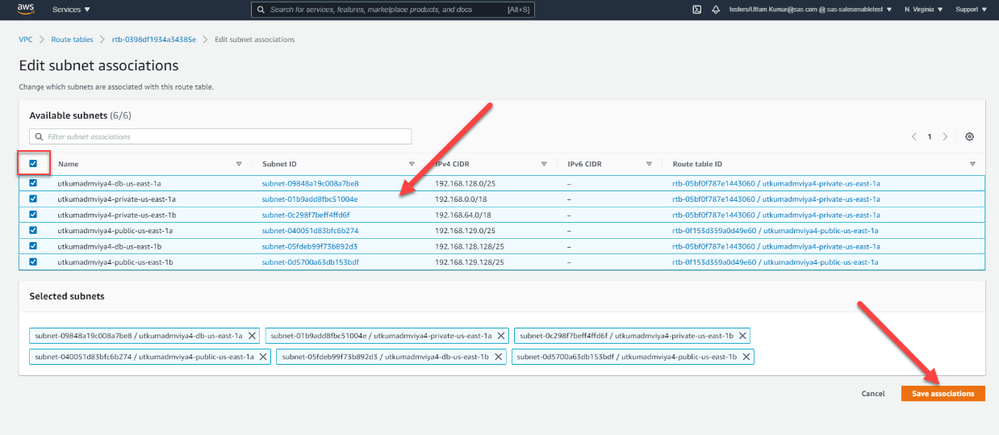
Task: Expand the Services dropdown menu
Action: (x=70, y=10)
